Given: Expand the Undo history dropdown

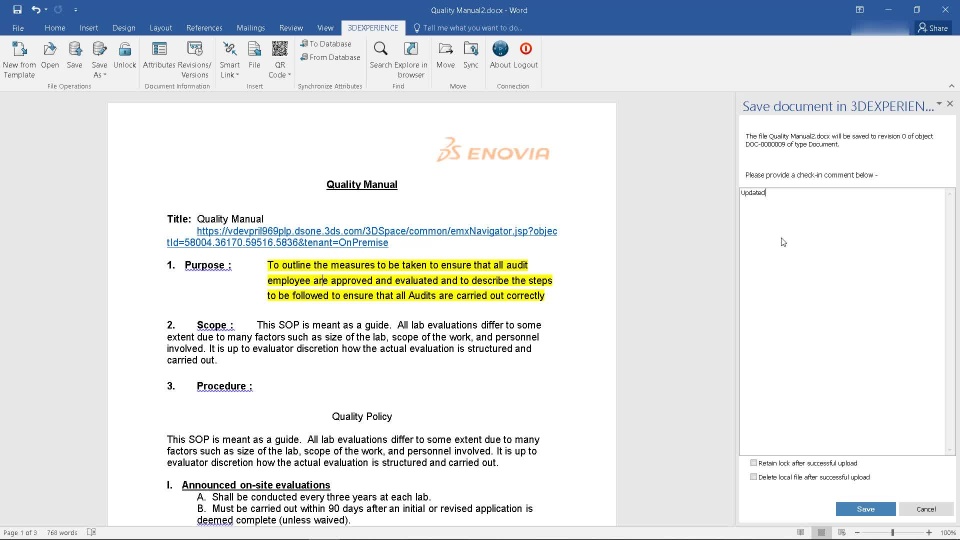Looking at the screenshot, I should pos(46,9).
